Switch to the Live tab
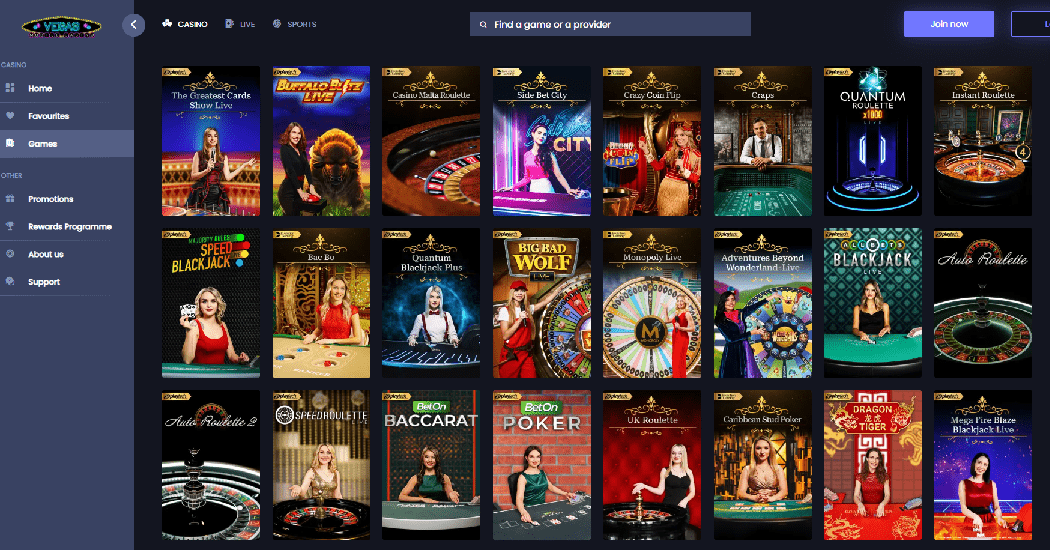Screen dimensions: 1050x550 pyautogui.click(x=241, y=24)
